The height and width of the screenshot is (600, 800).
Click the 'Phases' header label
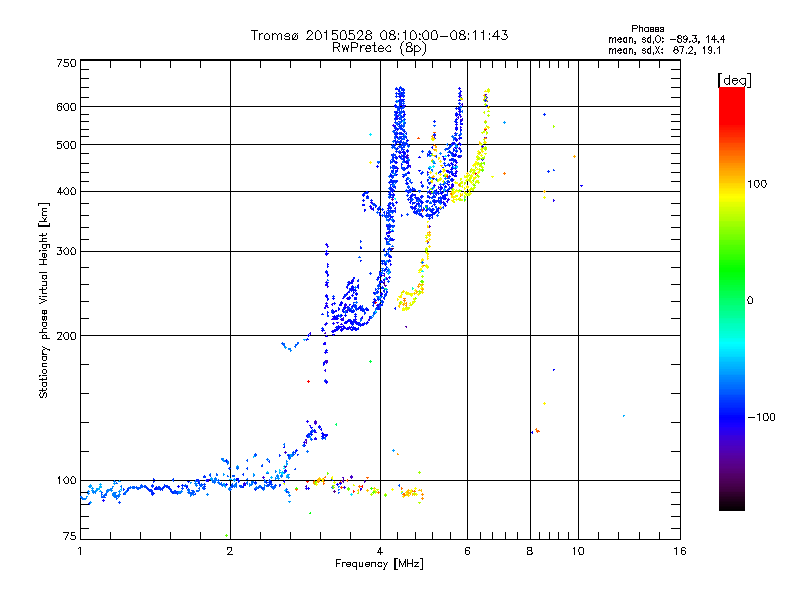click(x=647, y=29)
